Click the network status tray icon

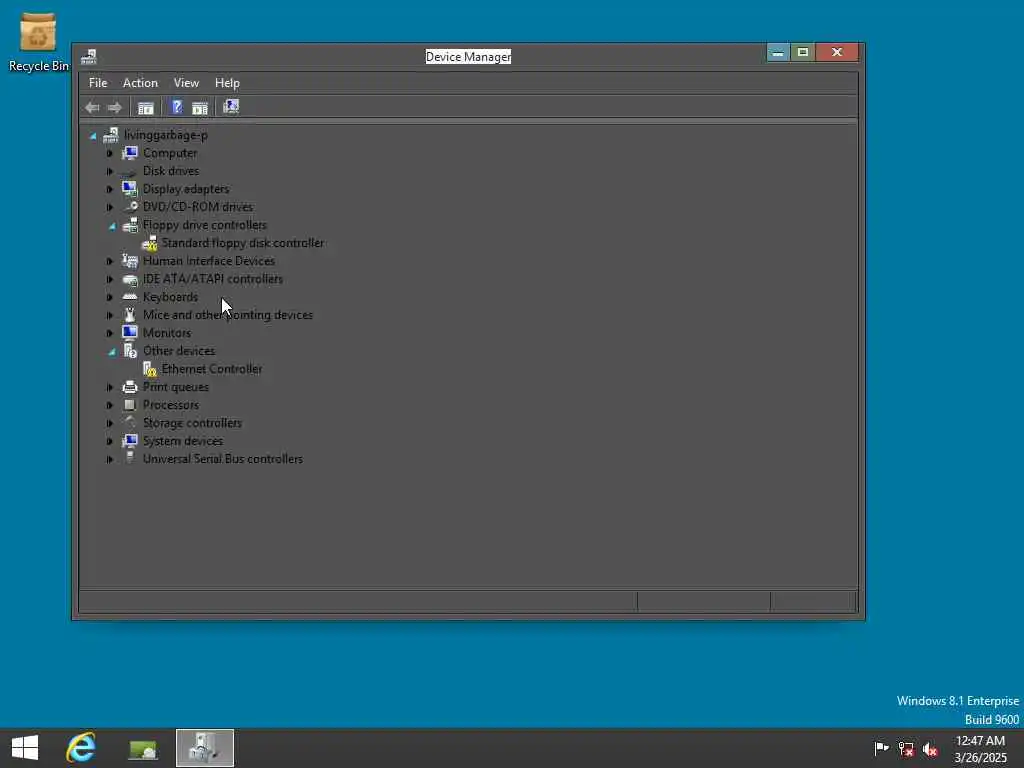coord(906,749)
